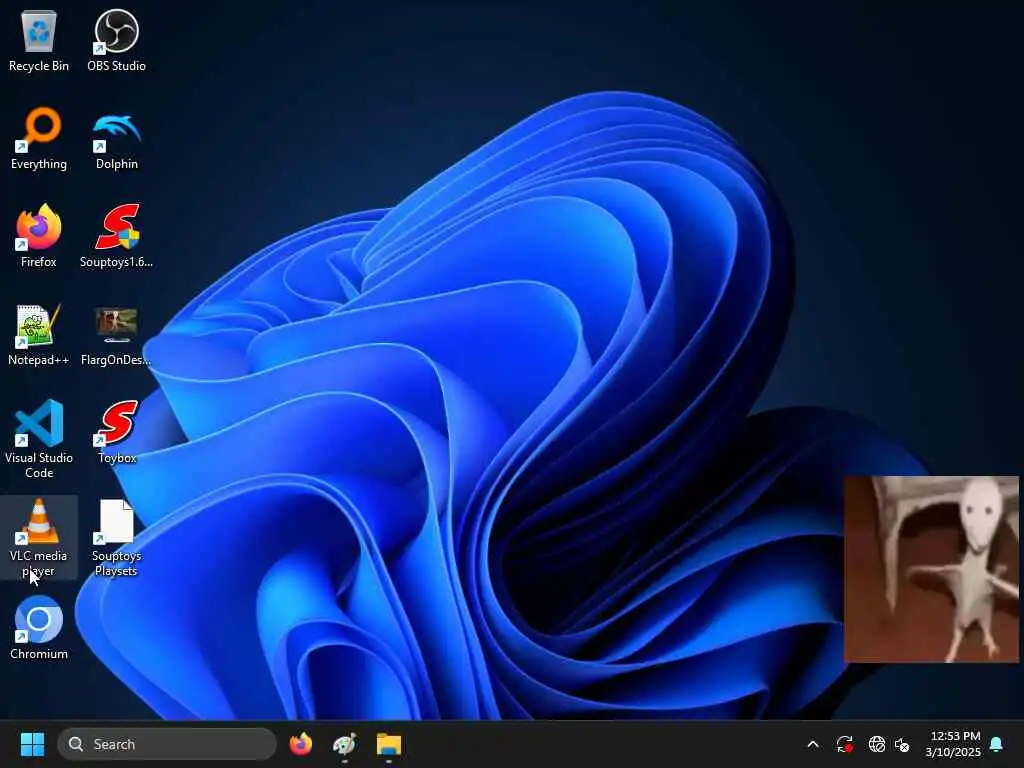Open File Explorer from the taskbar
Viewport: 1024px width, 768px height.
[389, 744]
